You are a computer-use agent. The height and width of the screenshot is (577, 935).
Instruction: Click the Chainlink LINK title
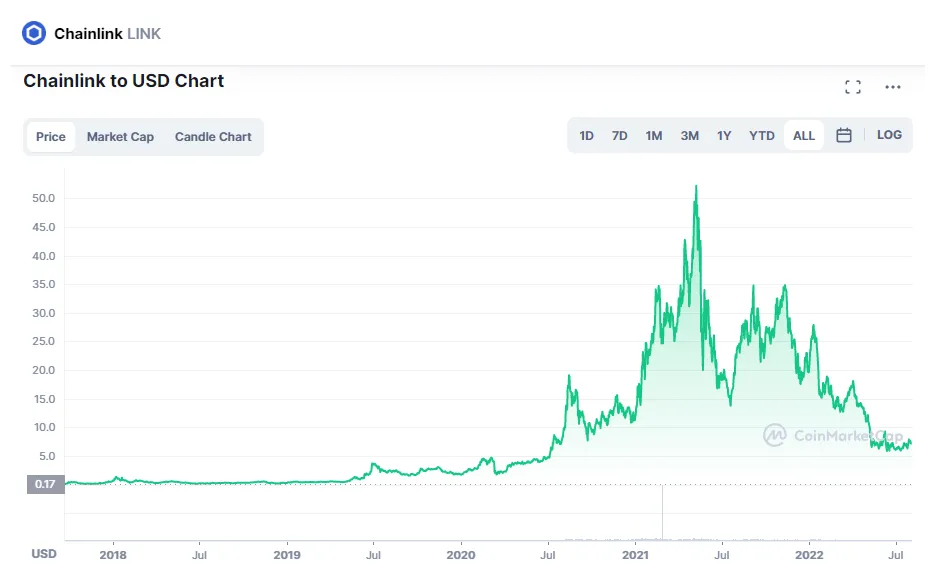(107, 33)
